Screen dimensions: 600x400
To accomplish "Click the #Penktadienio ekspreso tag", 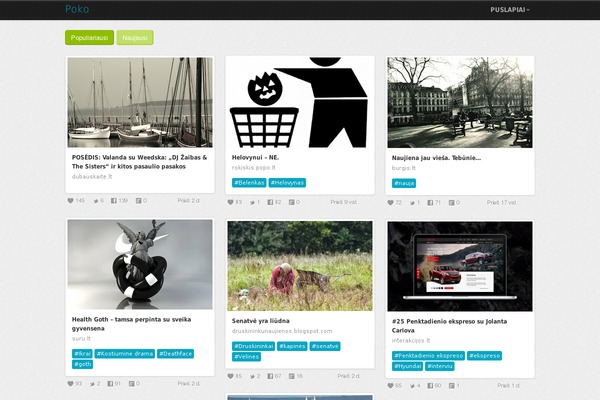I will point(428,356).
